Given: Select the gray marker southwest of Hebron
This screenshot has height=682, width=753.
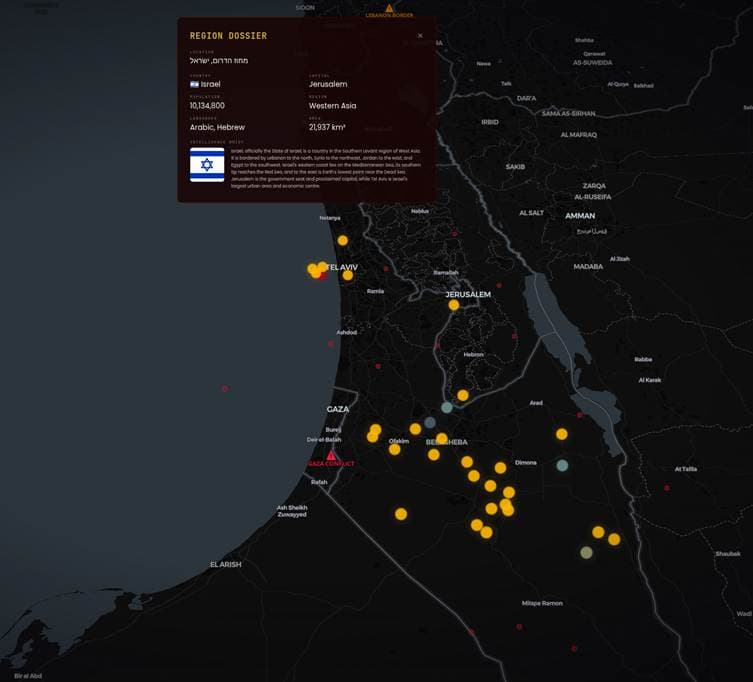Looking at the screenshot, I should [447, 408].
